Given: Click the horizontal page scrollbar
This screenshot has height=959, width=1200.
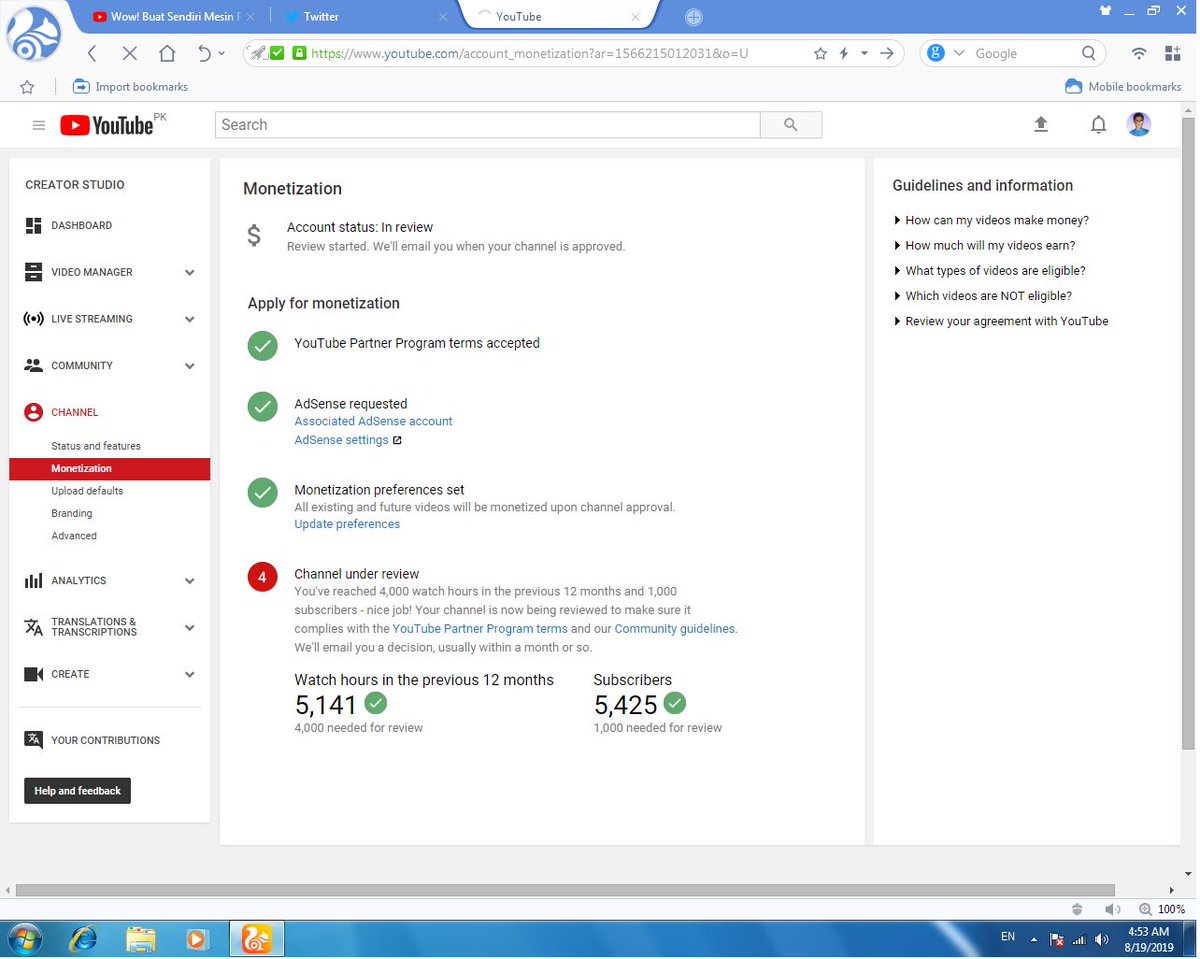Looking at the screenshot, I should click(x=565, y=890).
